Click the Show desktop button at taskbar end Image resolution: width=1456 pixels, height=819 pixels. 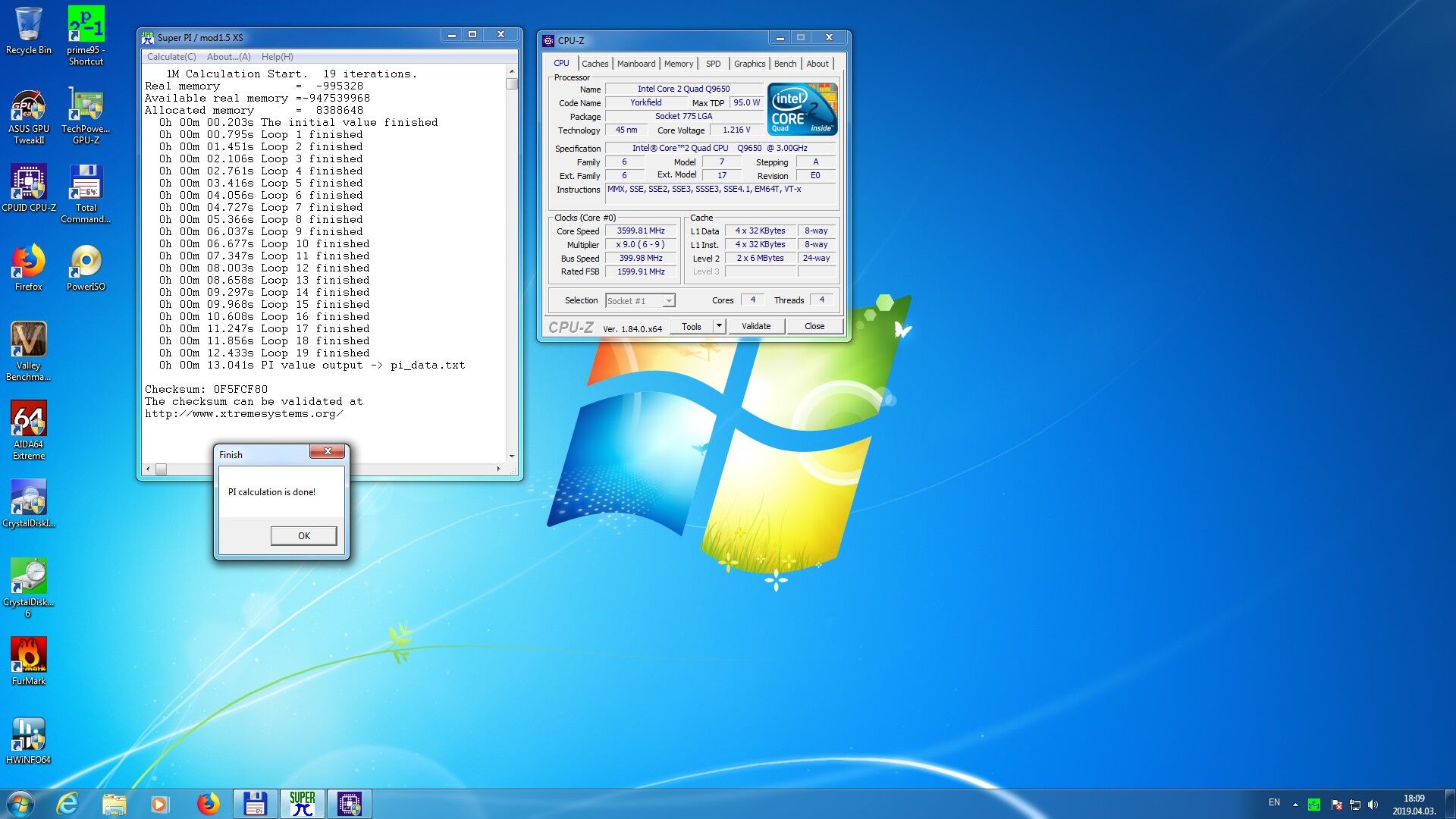(1450, 804)
